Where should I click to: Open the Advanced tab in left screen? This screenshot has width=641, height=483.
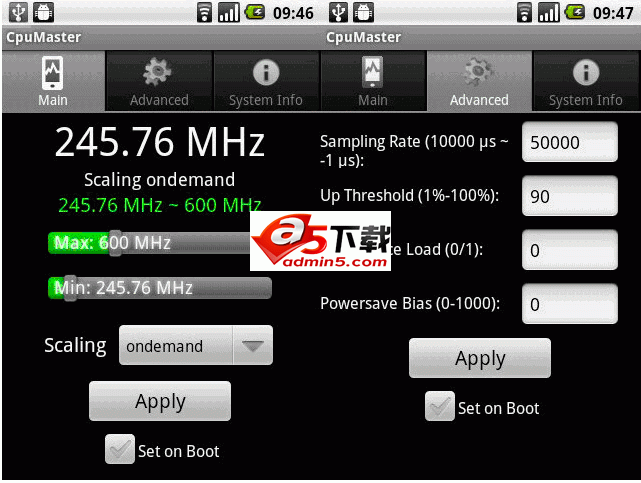coord(159,81)
